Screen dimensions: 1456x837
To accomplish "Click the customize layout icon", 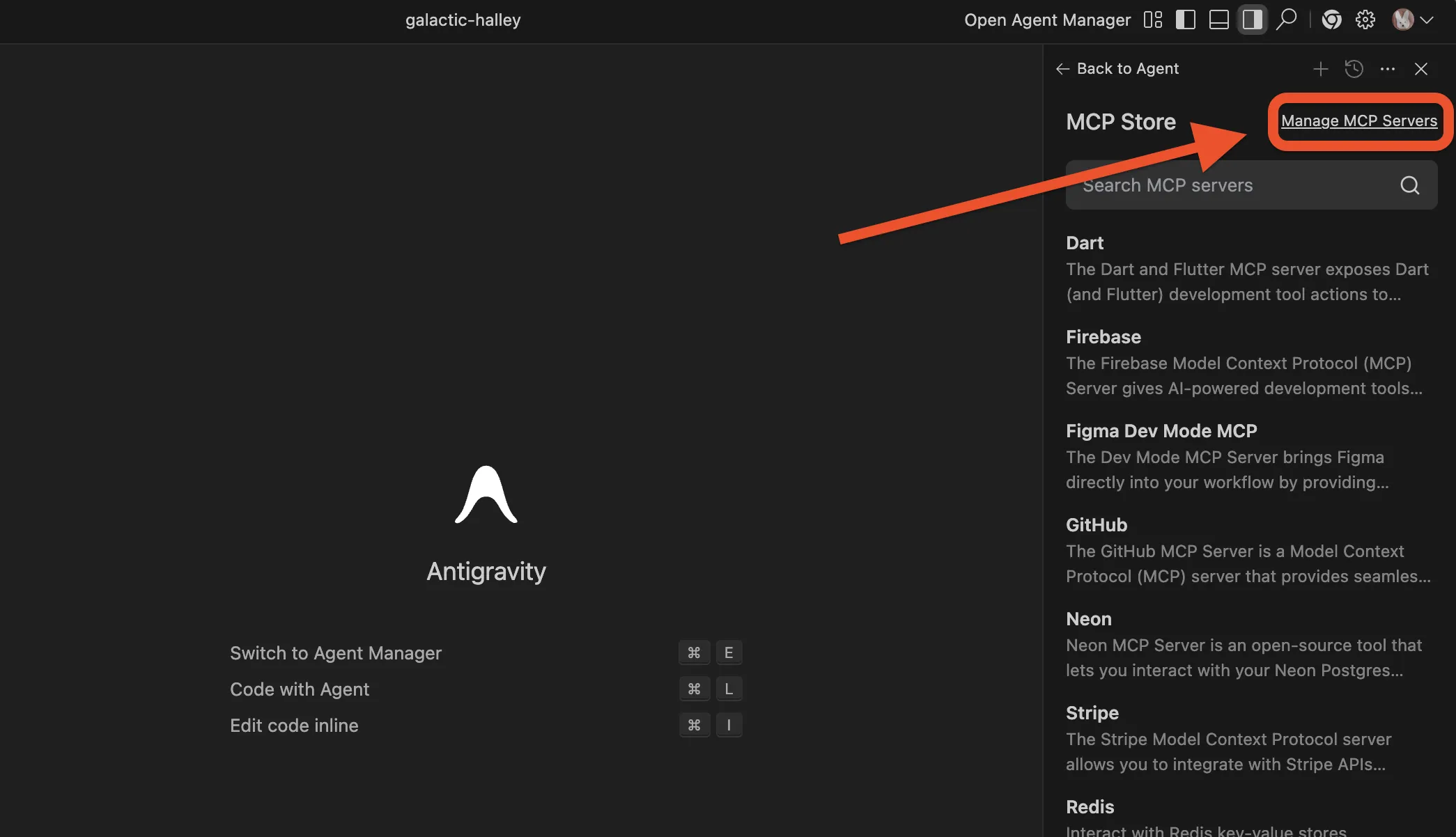I will (1153, 19).
